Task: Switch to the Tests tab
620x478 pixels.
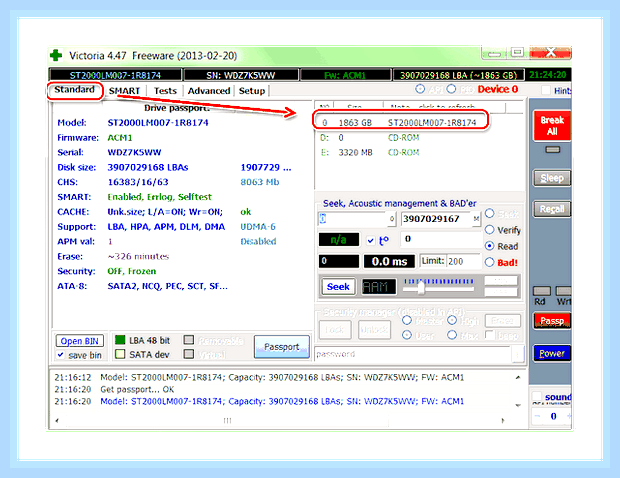Action: (165, 91)
